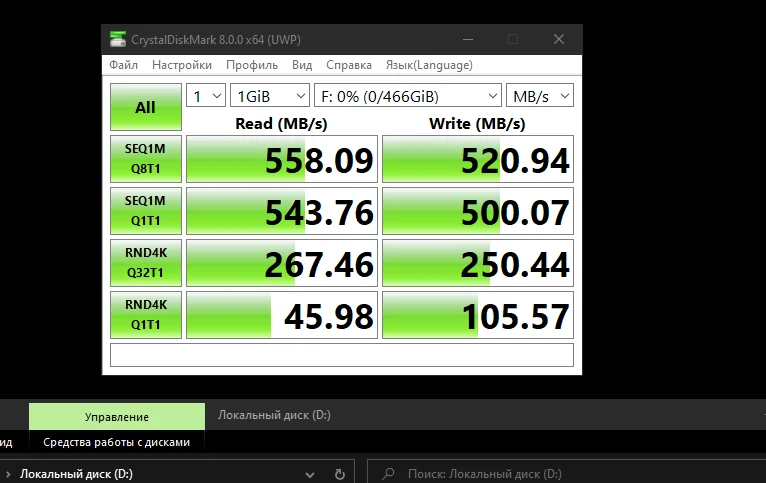Image resolution: width=766 pixels, height=483 pixels.
Task: Switch to the Управление tab in Explorer
Action: coord(117,417)
